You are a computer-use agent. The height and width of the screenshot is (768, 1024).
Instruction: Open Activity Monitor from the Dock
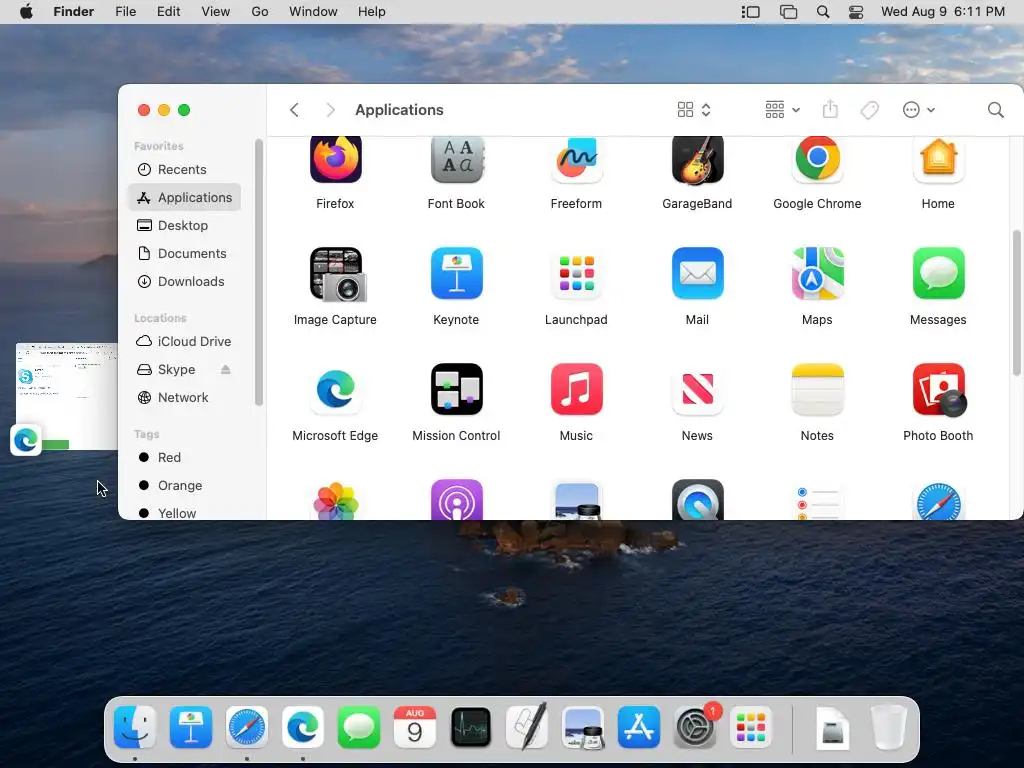click(x=470, y=728)
